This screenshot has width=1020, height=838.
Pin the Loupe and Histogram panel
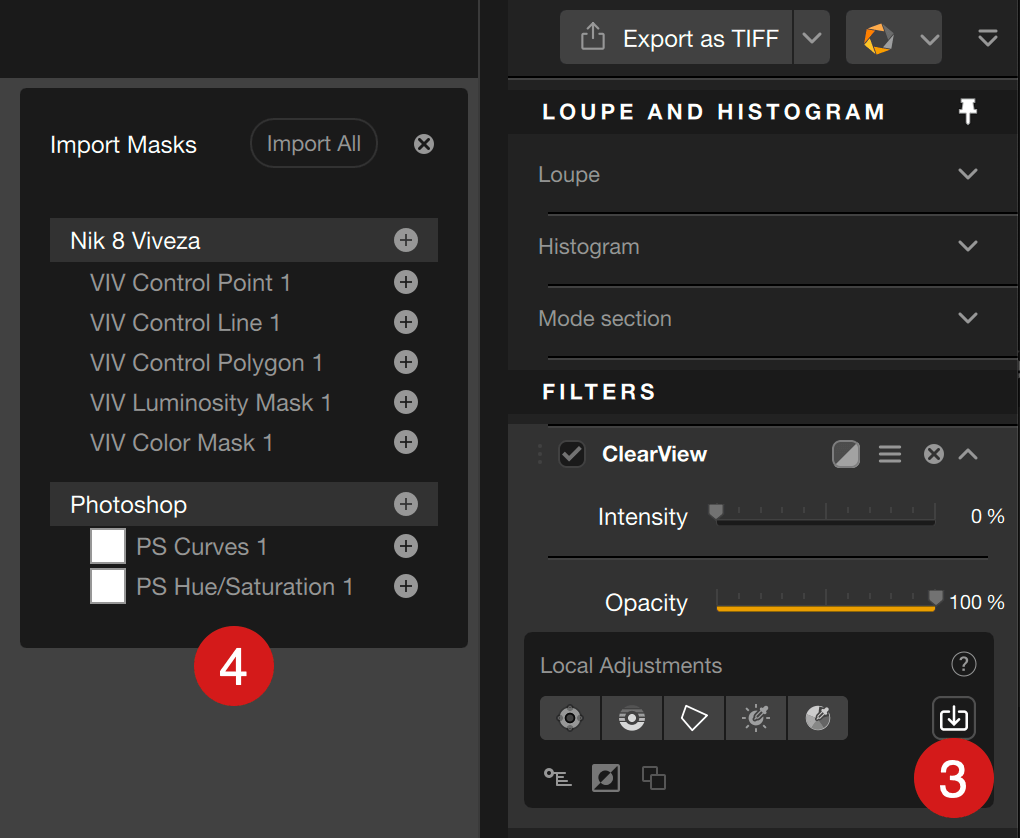(967, 111)
